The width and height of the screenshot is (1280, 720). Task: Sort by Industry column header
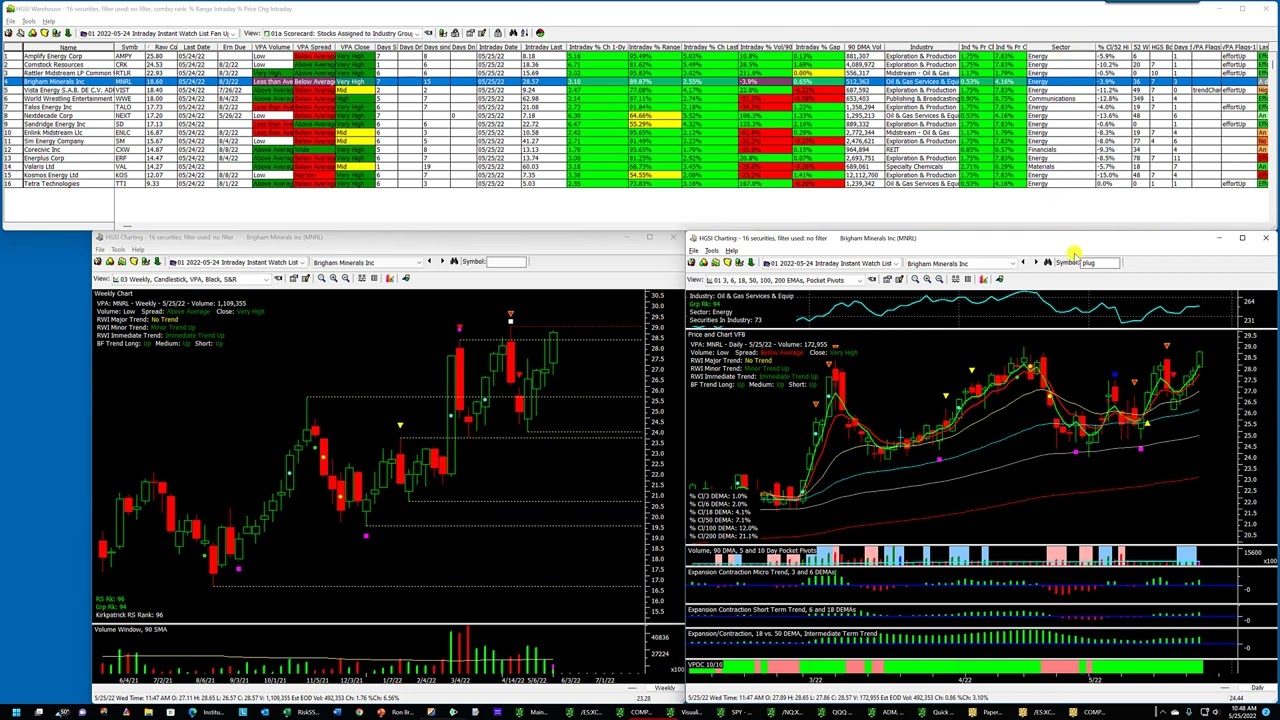point(921,47)
